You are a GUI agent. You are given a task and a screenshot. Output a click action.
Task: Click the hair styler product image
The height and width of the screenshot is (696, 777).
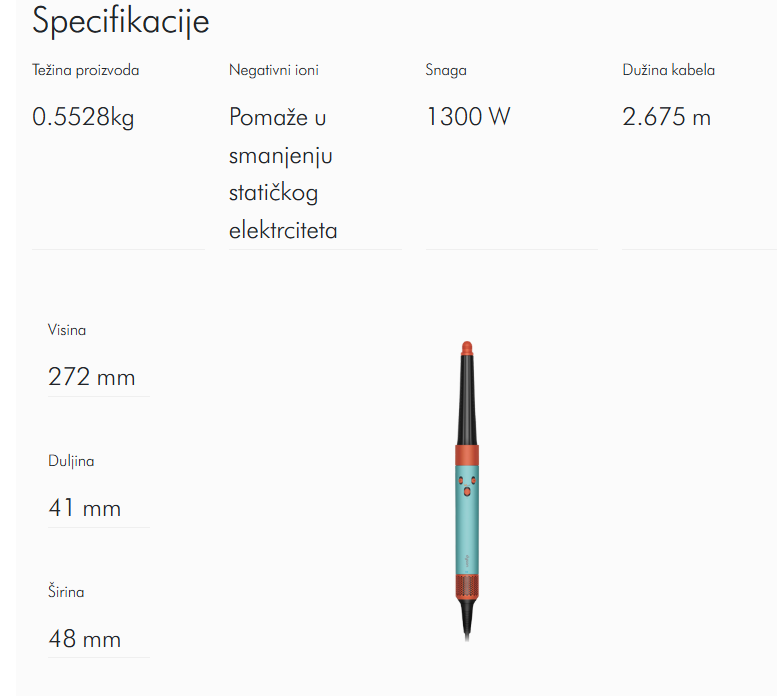pos(467,491)
